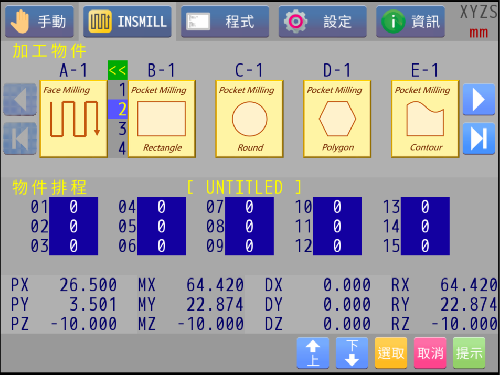Jump to first page of objects

pyautogui.click(x=20, y=138)
